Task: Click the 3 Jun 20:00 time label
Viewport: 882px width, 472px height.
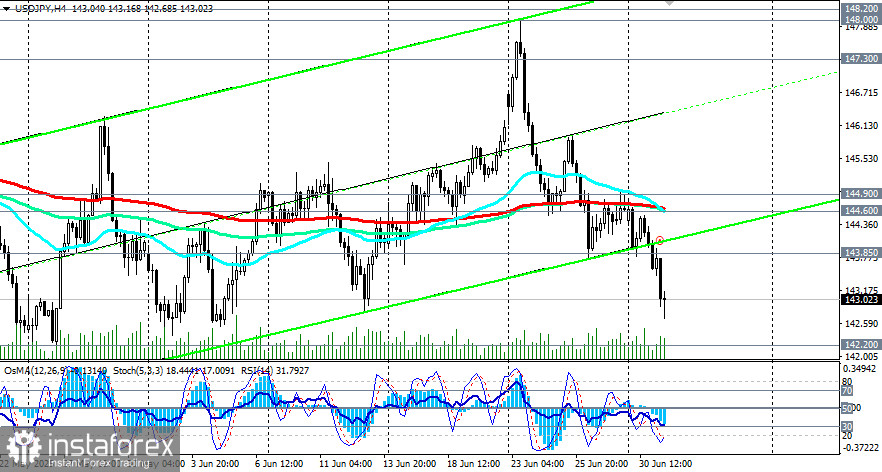Action: point(215,465)
